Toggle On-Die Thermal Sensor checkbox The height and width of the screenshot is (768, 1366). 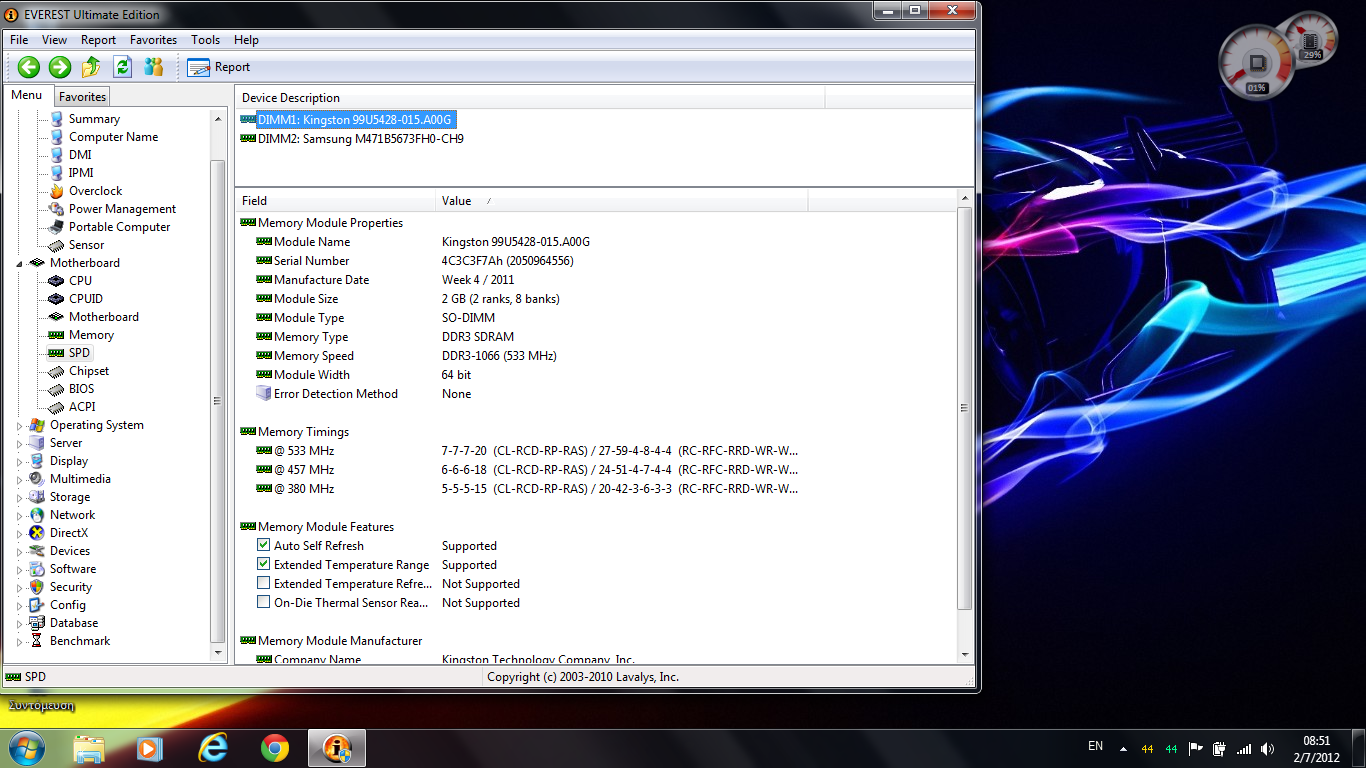(x=264, y=603)
